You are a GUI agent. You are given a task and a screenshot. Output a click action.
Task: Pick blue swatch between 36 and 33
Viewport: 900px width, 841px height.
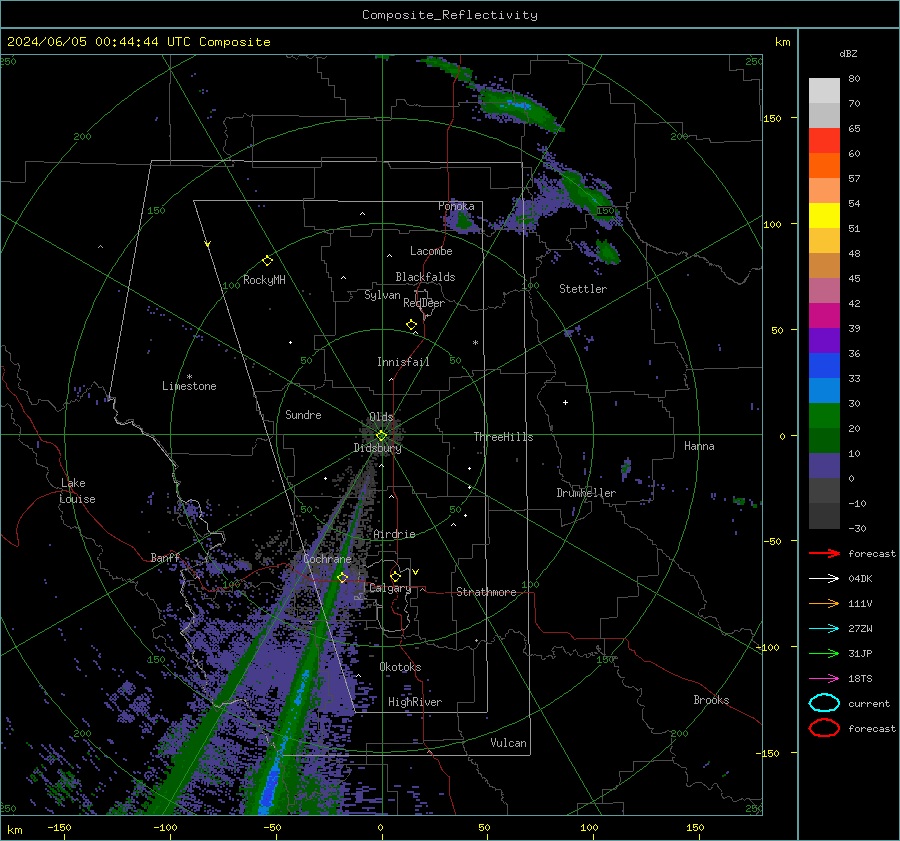tap(824, 365)
